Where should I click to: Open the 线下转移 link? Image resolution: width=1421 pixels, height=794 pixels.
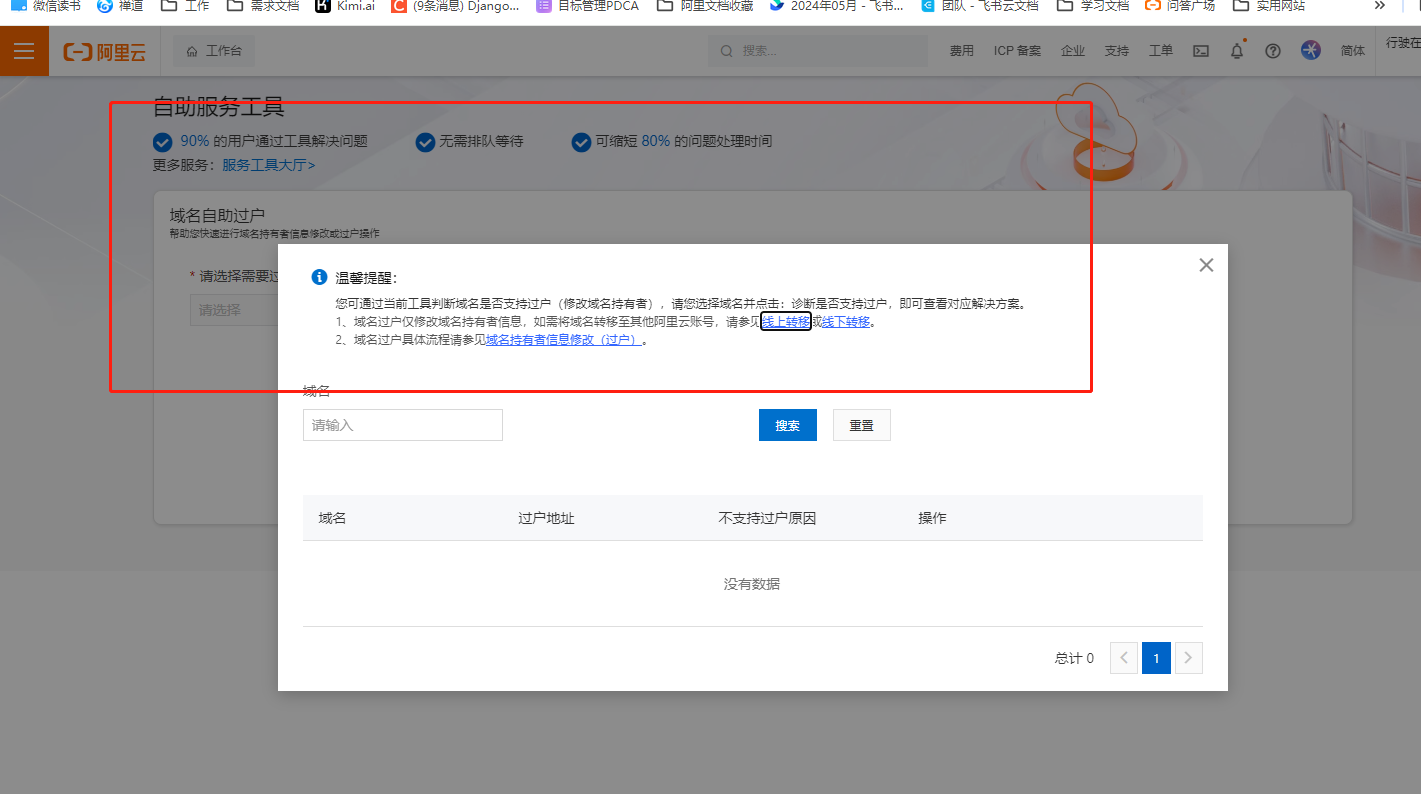(x=846, y=322)
